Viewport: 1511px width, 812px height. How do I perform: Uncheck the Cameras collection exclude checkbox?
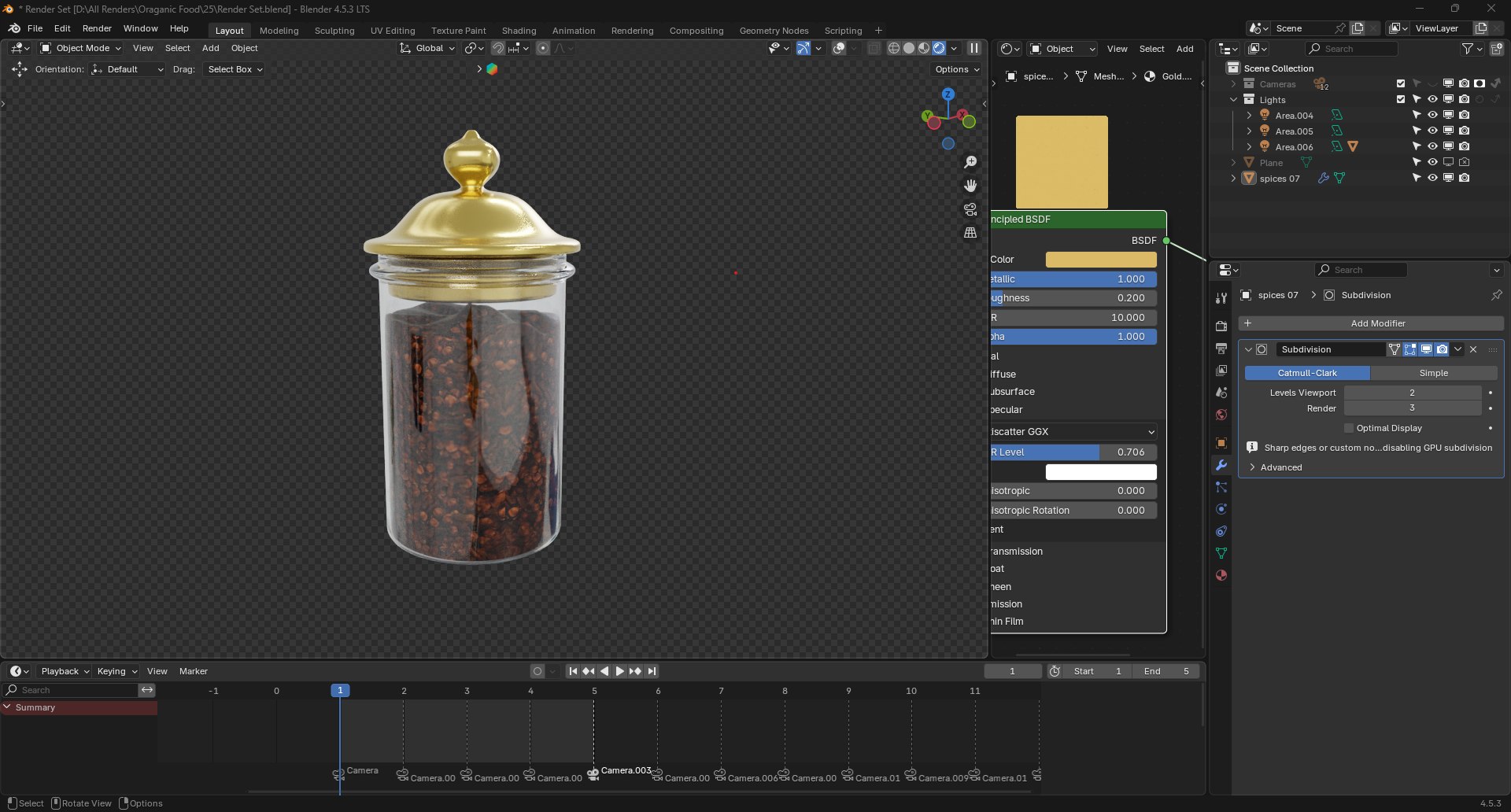pos(1401,83)
